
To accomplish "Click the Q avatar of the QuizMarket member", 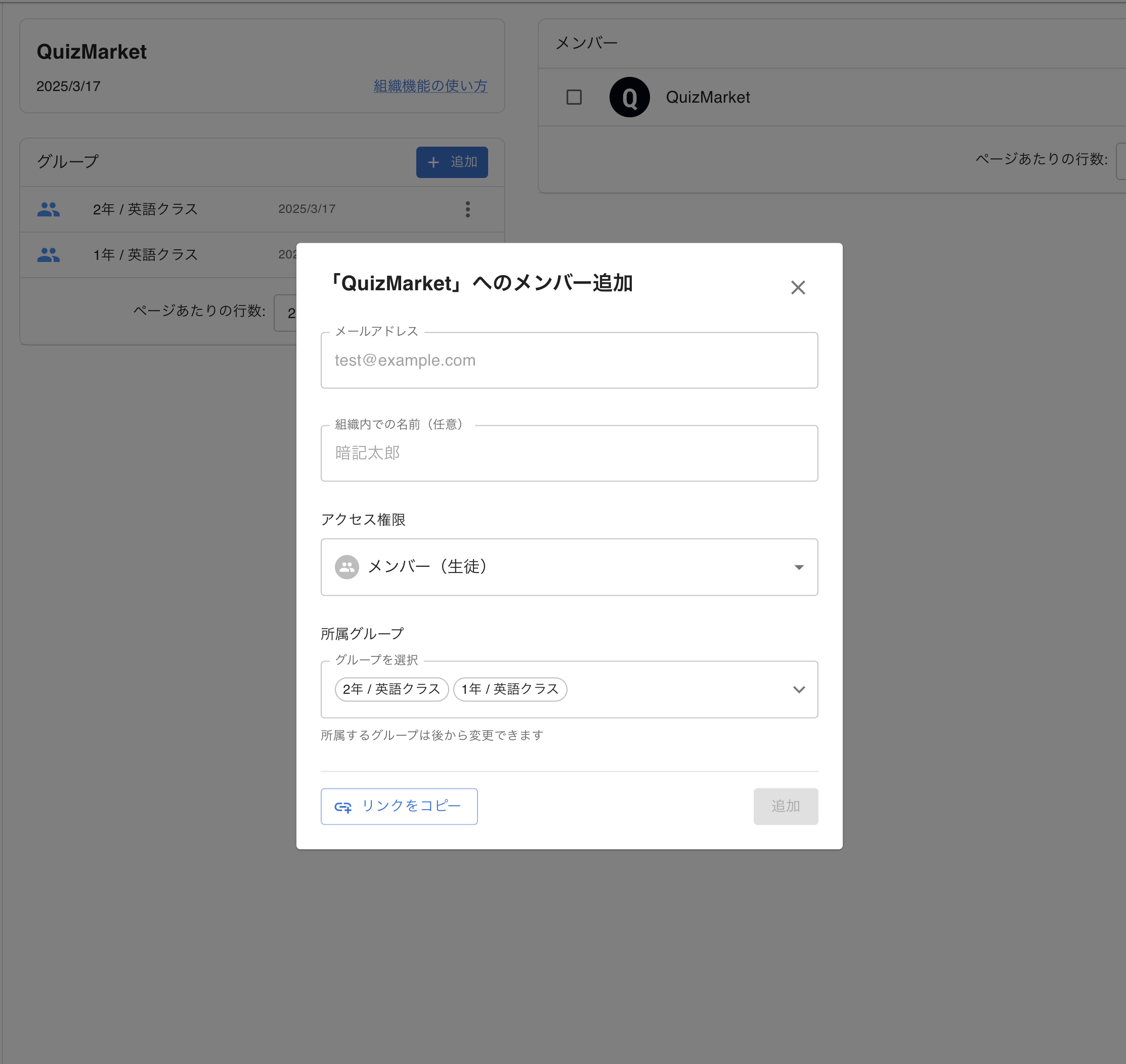I will 629,97.
